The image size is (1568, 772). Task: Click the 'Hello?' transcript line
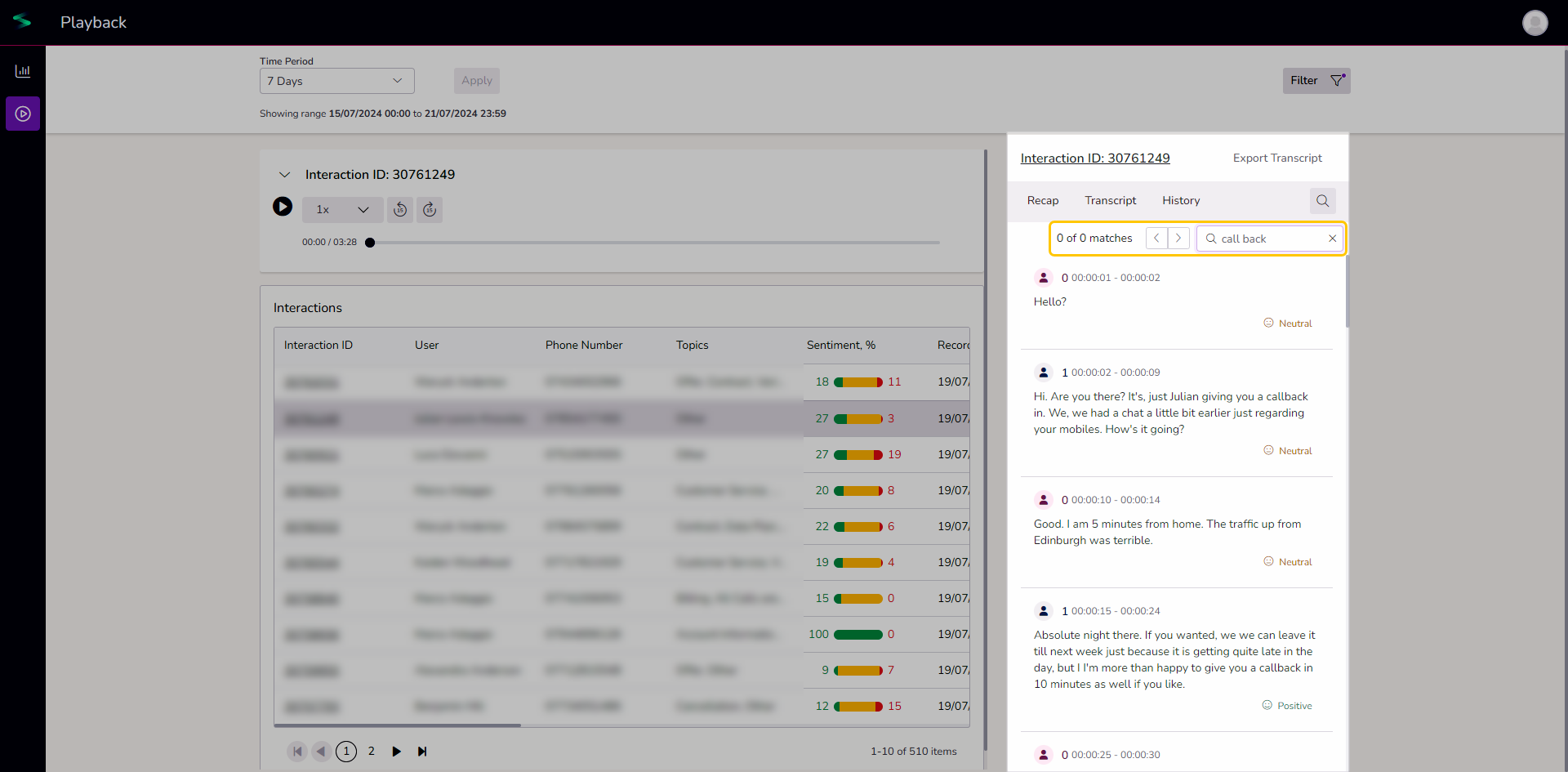pos(1050,302)
